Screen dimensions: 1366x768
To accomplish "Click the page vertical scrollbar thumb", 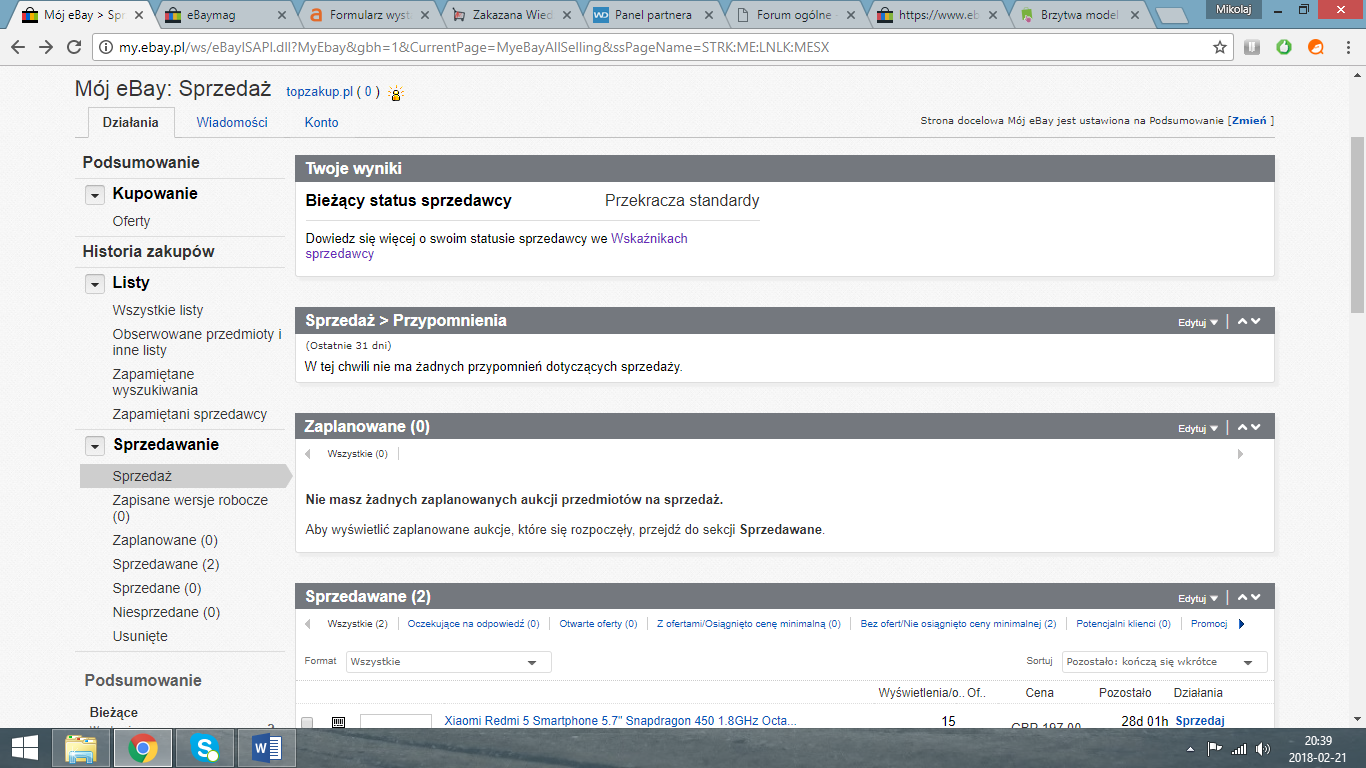I will [1357, 225].
